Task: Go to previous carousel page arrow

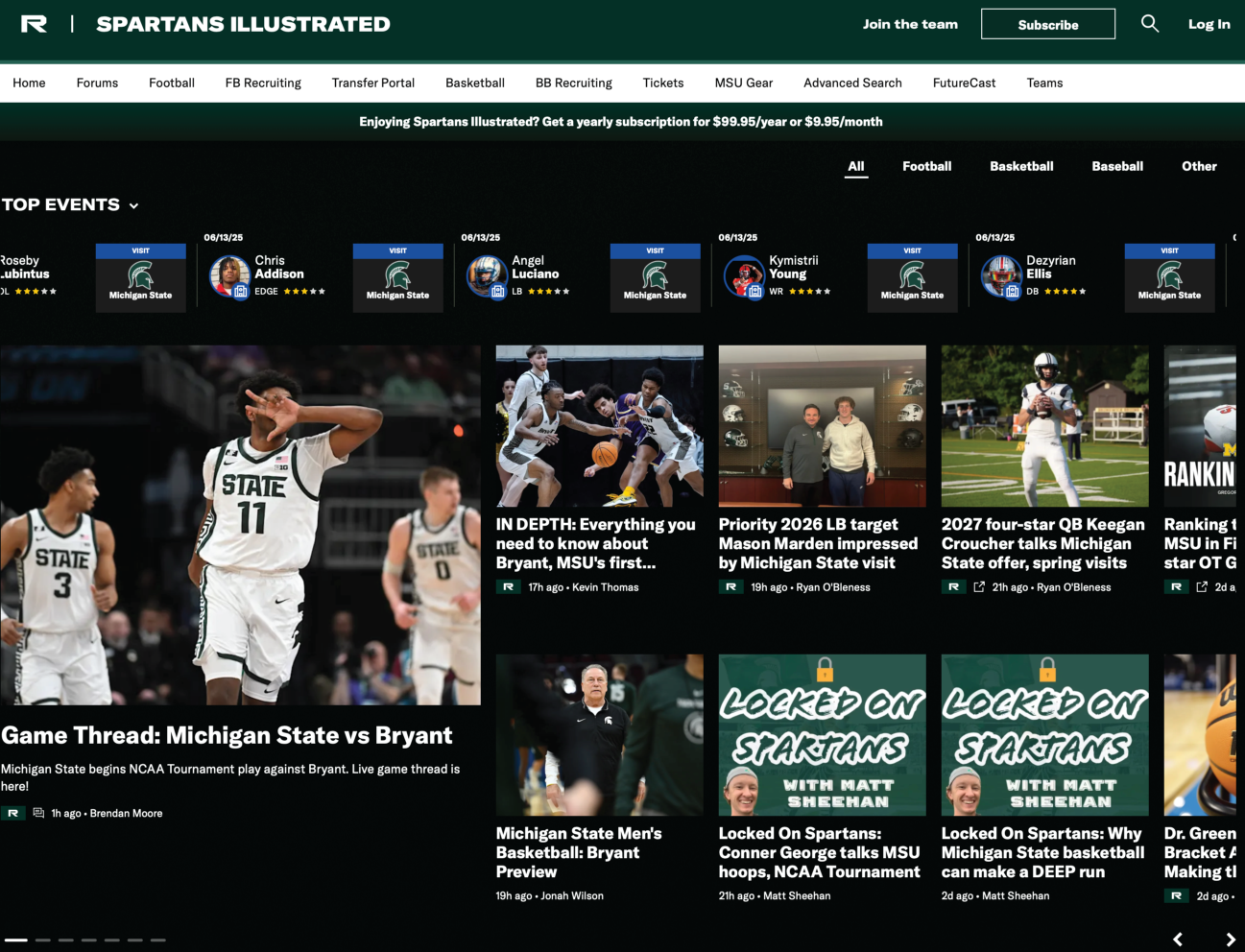Action: 1178,940
